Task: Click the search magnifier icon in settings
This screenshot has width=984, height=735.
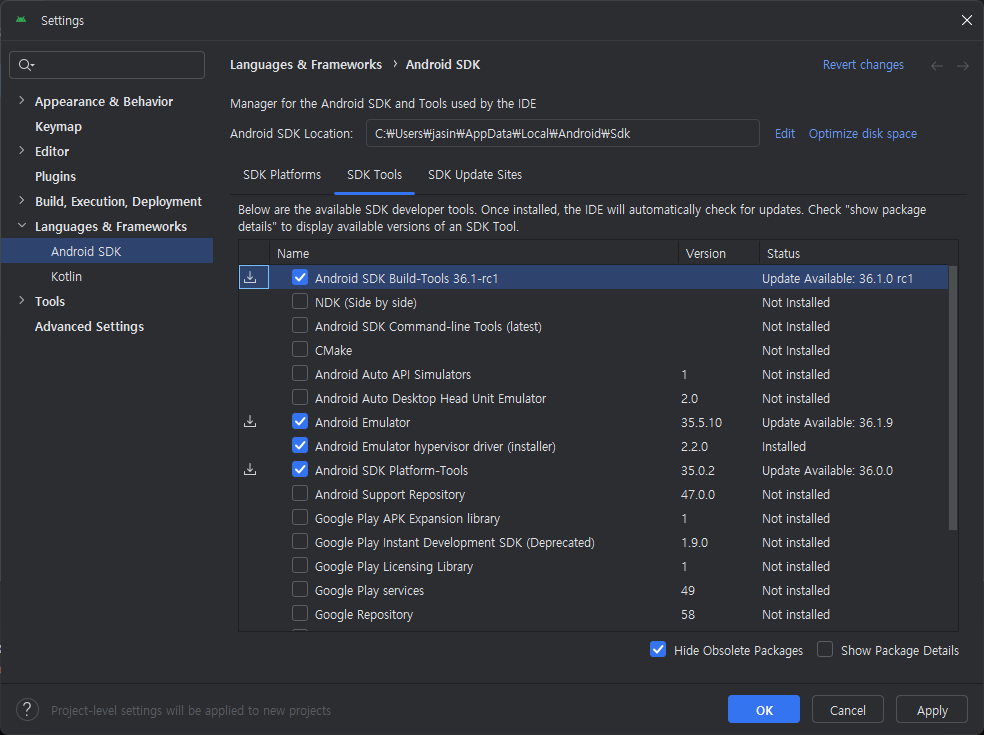Action: click(x=26, y=65)
